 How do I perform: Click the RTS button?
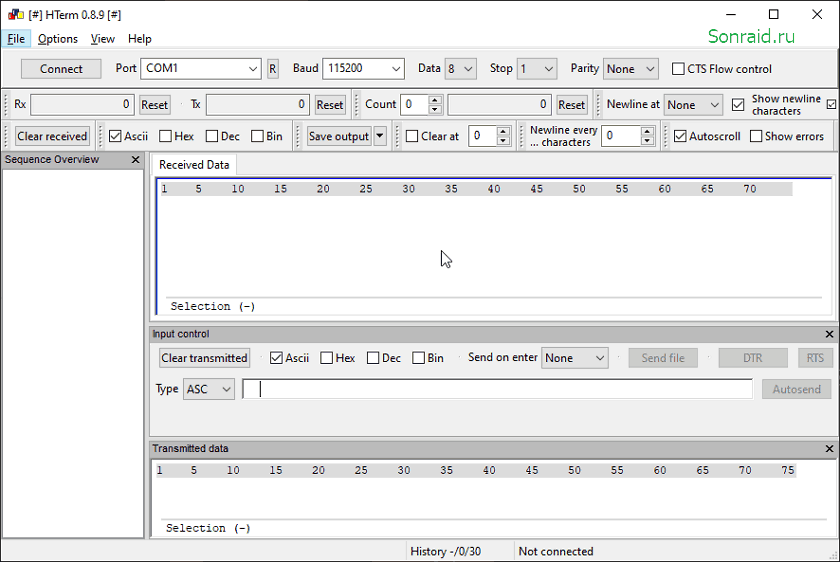coord(815,358)
